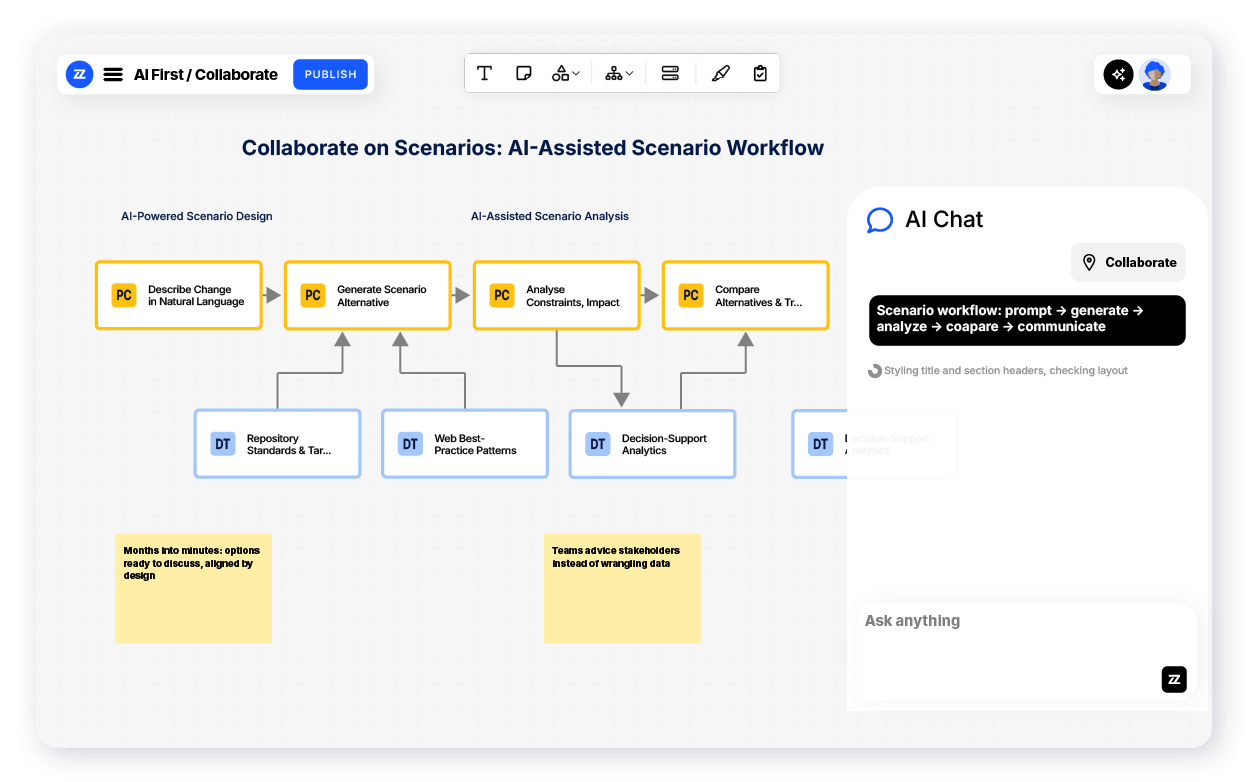Select the Generate Scenario Alternative node
Image resolution: width=1250 pixels, height=782 pixels.
(368, 295)
